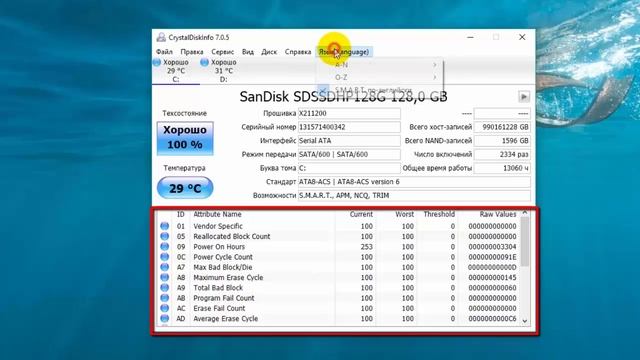Image resolution: width=640 pixels, height=360 pixels.
Task: Click the CrystalDiskInfo app icon in title bar
Action: 161,37
